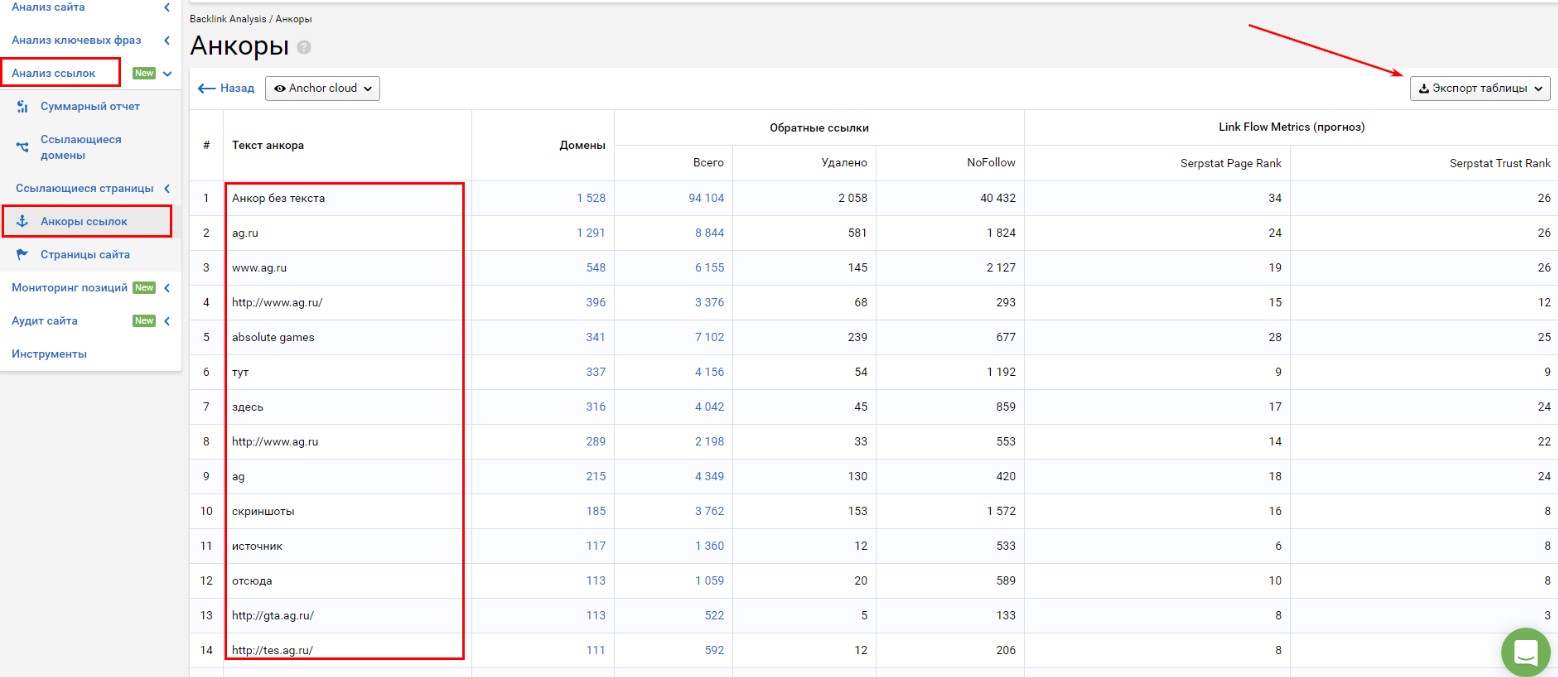1558x677 pixels.
Task: Expand the Anchor cloud dropdown arrow
Action: (368, 88)
